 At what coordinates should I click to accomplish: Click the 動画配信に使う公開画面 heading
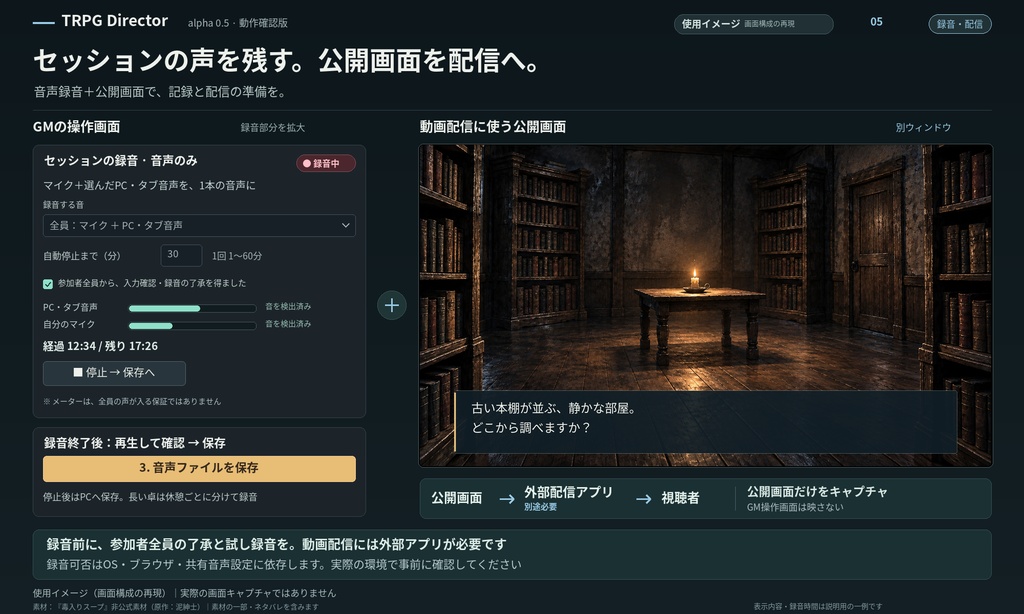[492, 127]
